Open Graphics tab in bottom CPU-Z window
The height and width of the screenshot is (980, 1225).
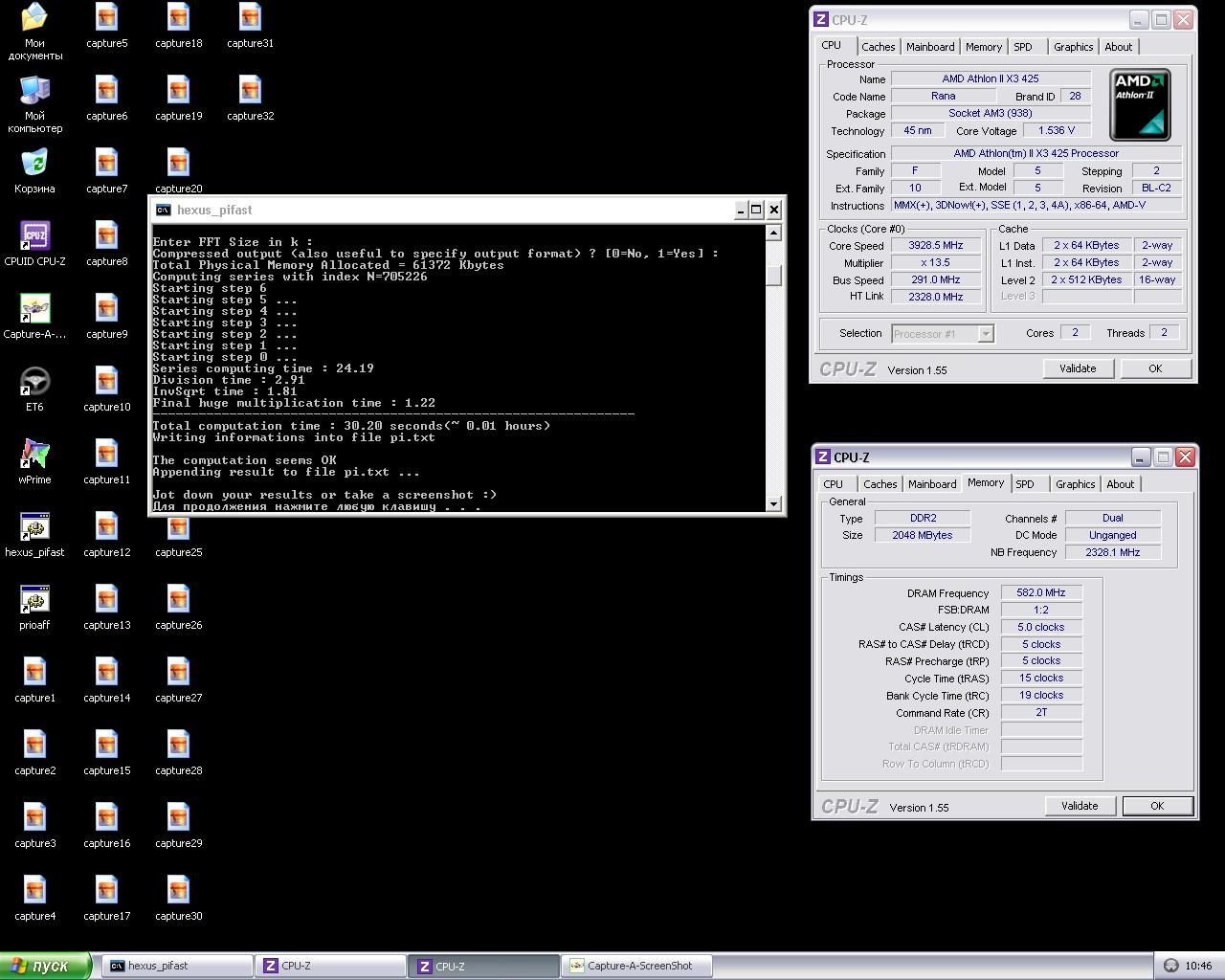(1075, 484)
